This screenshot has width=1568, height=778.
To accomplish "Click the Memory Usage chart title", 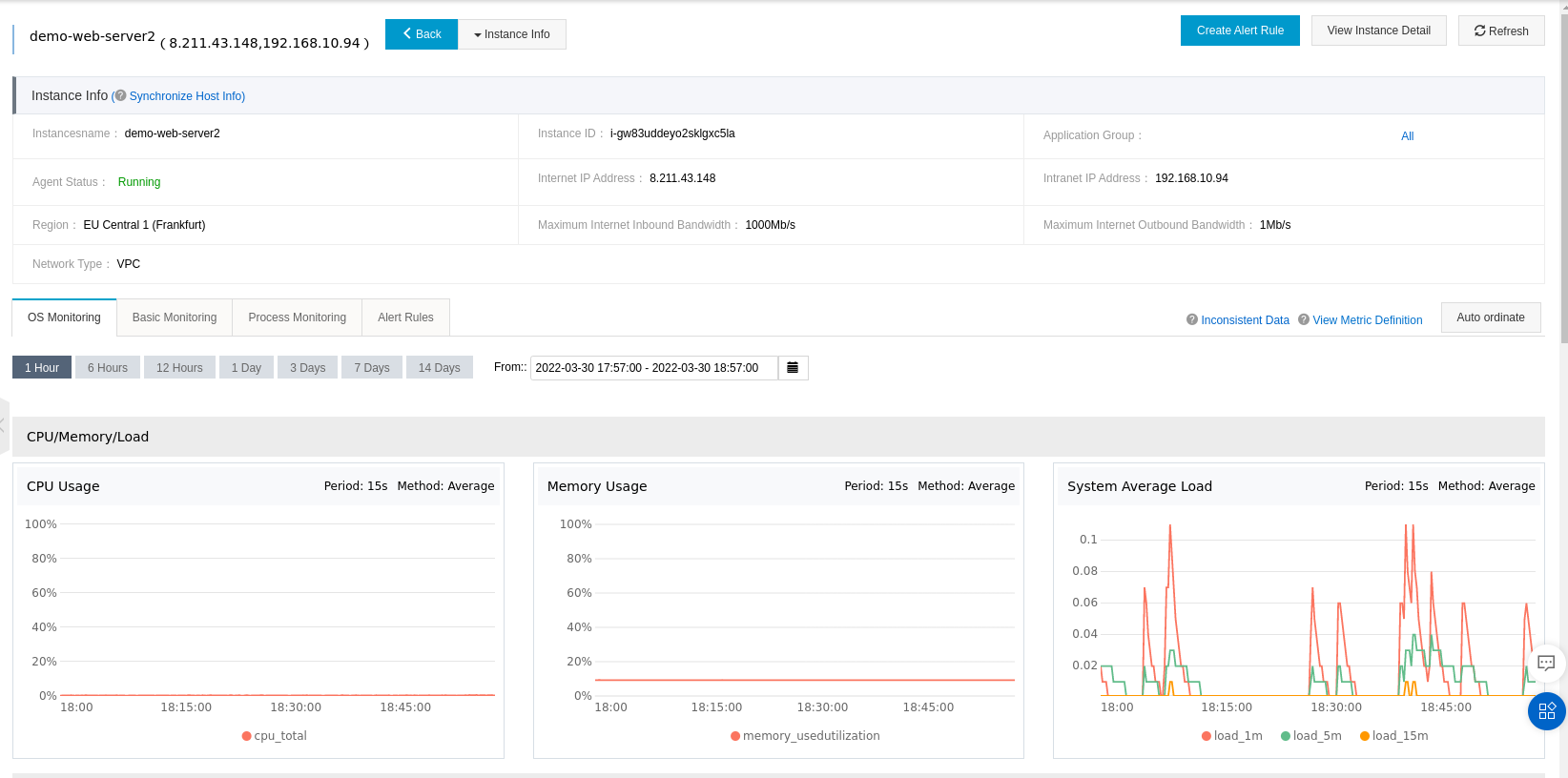I will (x=597, y=486).
